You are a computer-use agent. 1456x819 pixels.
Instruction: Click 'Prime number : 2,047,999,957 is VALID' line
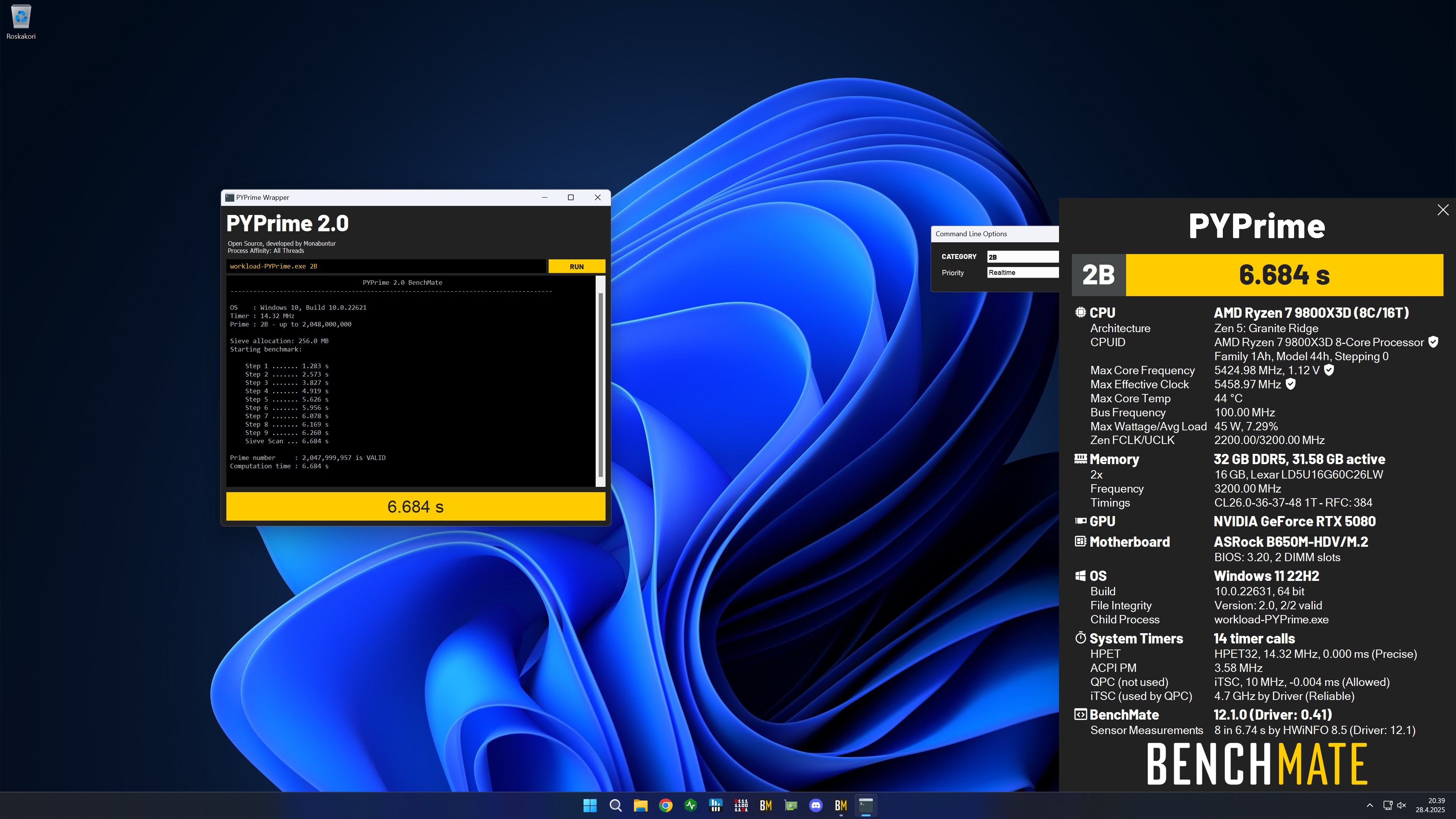point(308,458)
